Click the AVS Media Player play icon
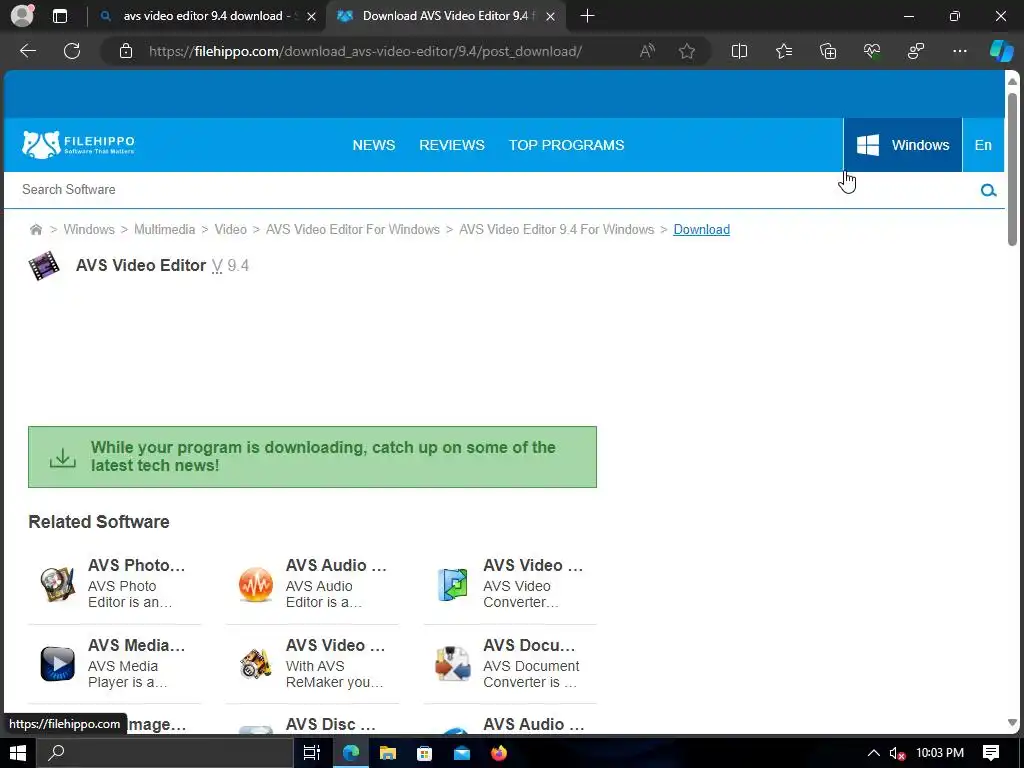The width and height of the screenshot is (1024, 768). click(x=57, y=664)
